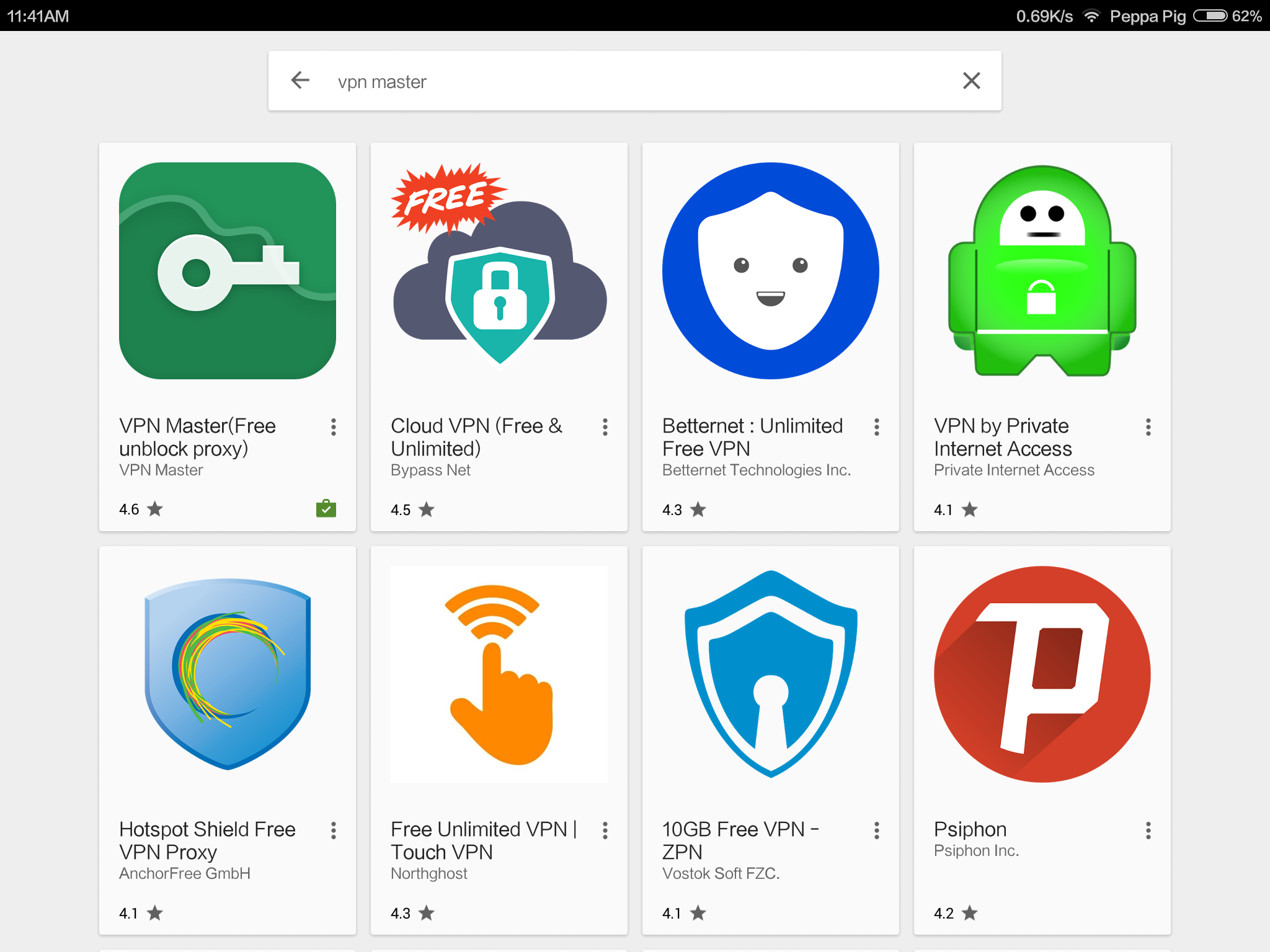Open overflow menu for Cloud VPN
The image size is (1270, 952).
click(x=605, y=427)
